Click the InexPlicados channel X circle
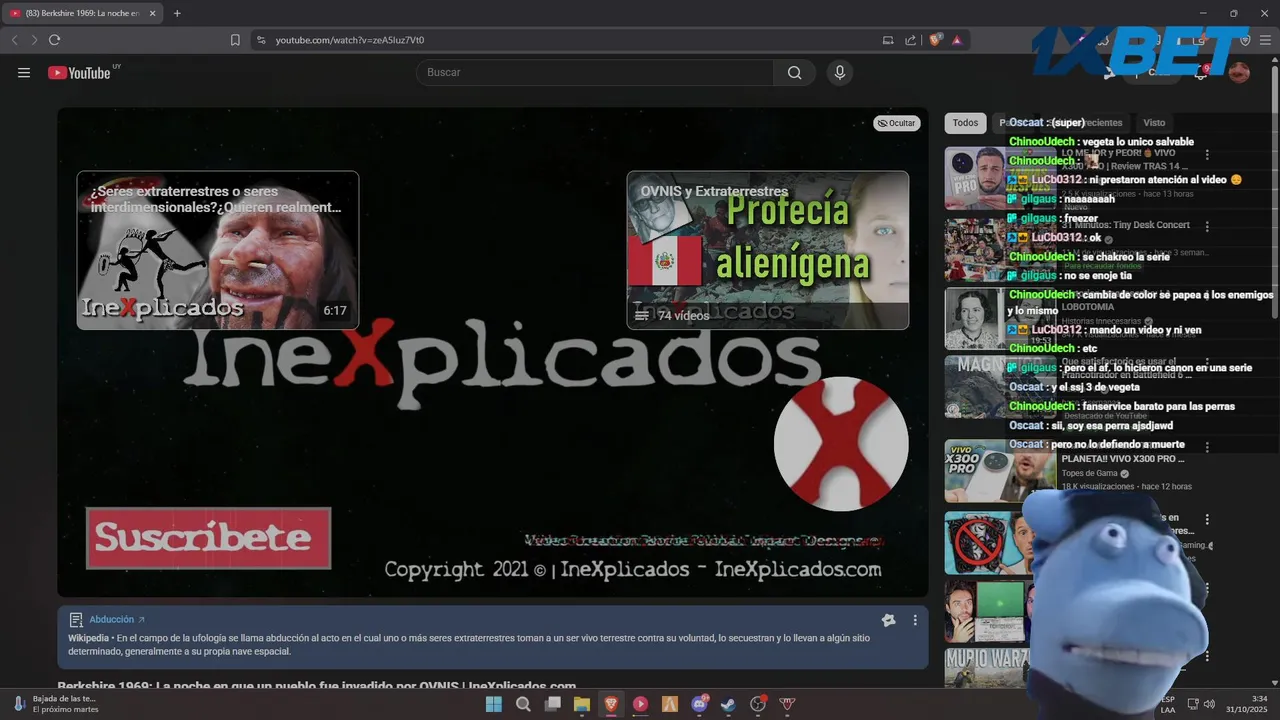The width and height of the screenshot is (1280, 720). [841, 444]
